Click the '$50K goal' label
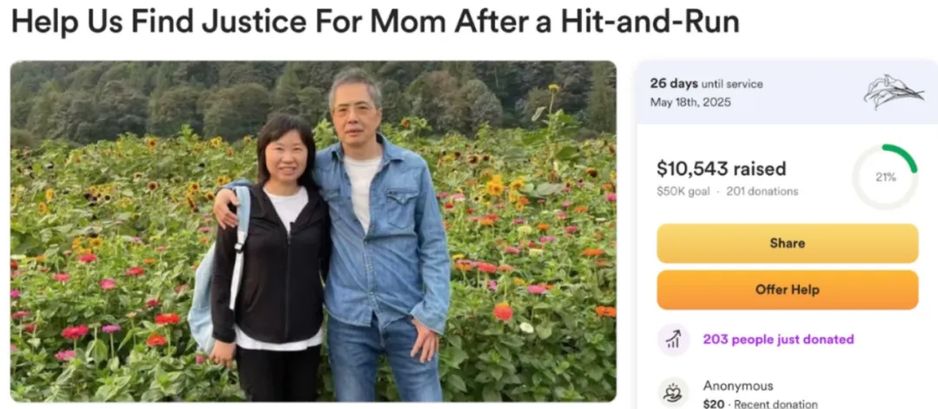The width and height of the screenshot is (938, 409). [683, 191]
